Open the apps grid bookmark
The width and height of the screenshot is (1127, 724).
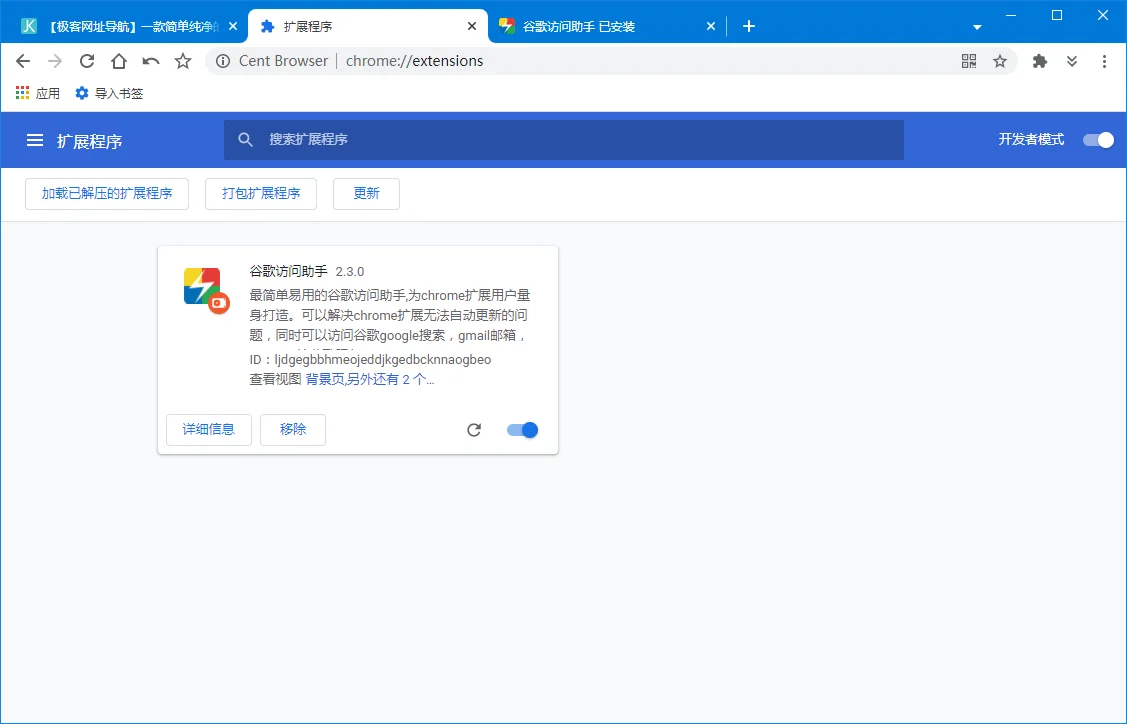point(37,93)
